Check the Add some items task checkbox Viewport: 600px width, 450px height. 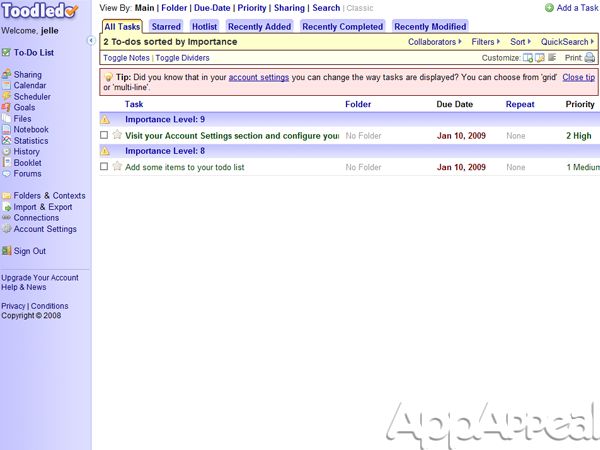(x=104, y=166)
